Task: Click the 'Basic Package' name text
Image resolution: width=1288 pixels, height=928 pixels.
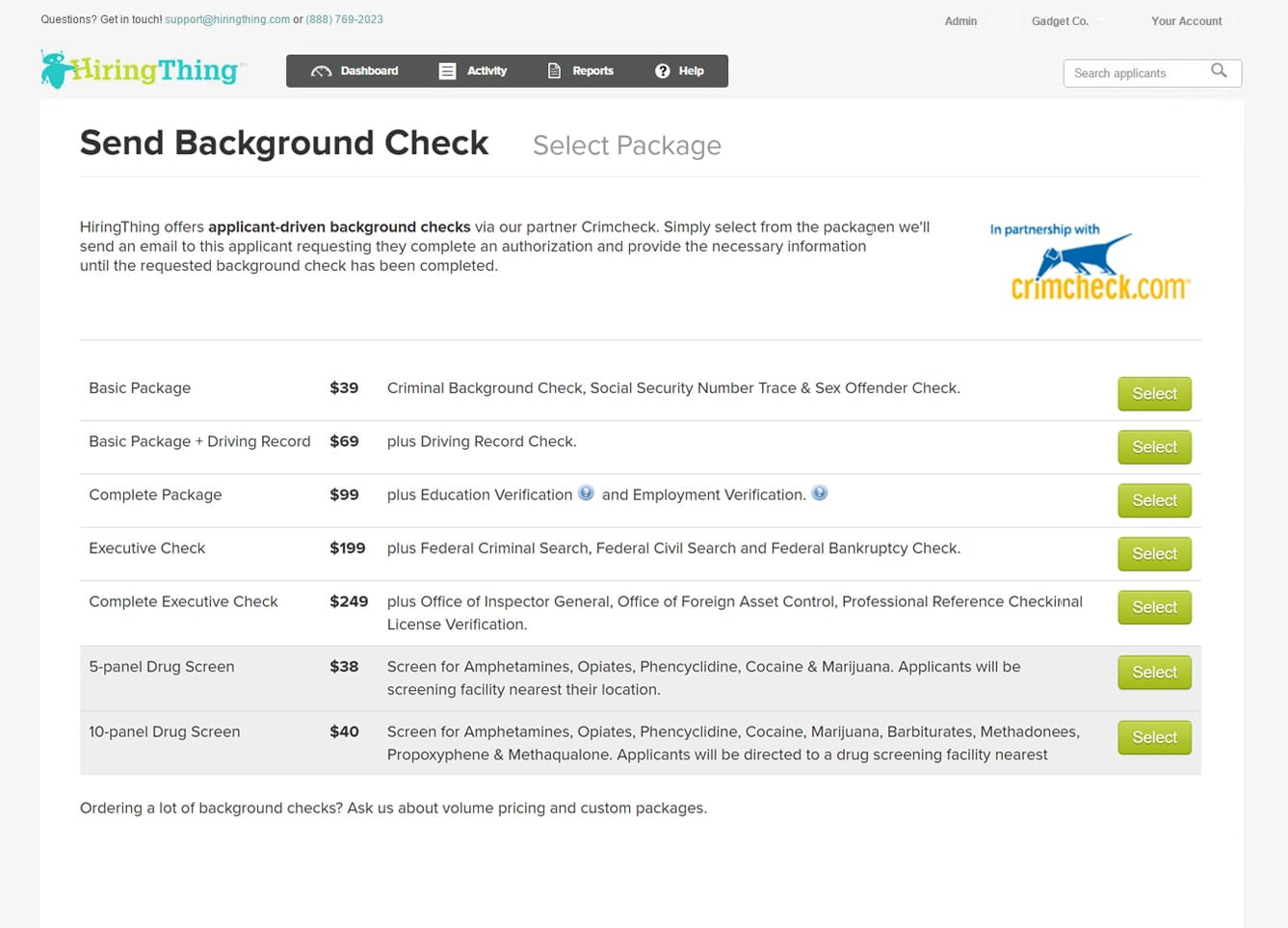Action: tap(140, 388)
